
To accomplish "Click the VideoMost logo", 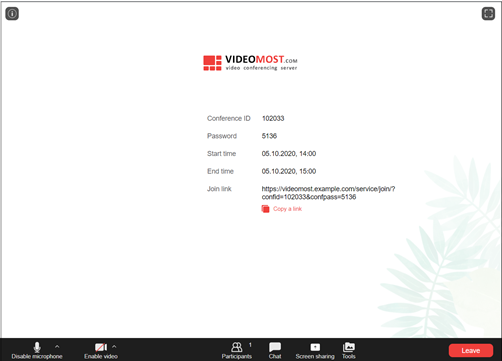I will [250, 63].
